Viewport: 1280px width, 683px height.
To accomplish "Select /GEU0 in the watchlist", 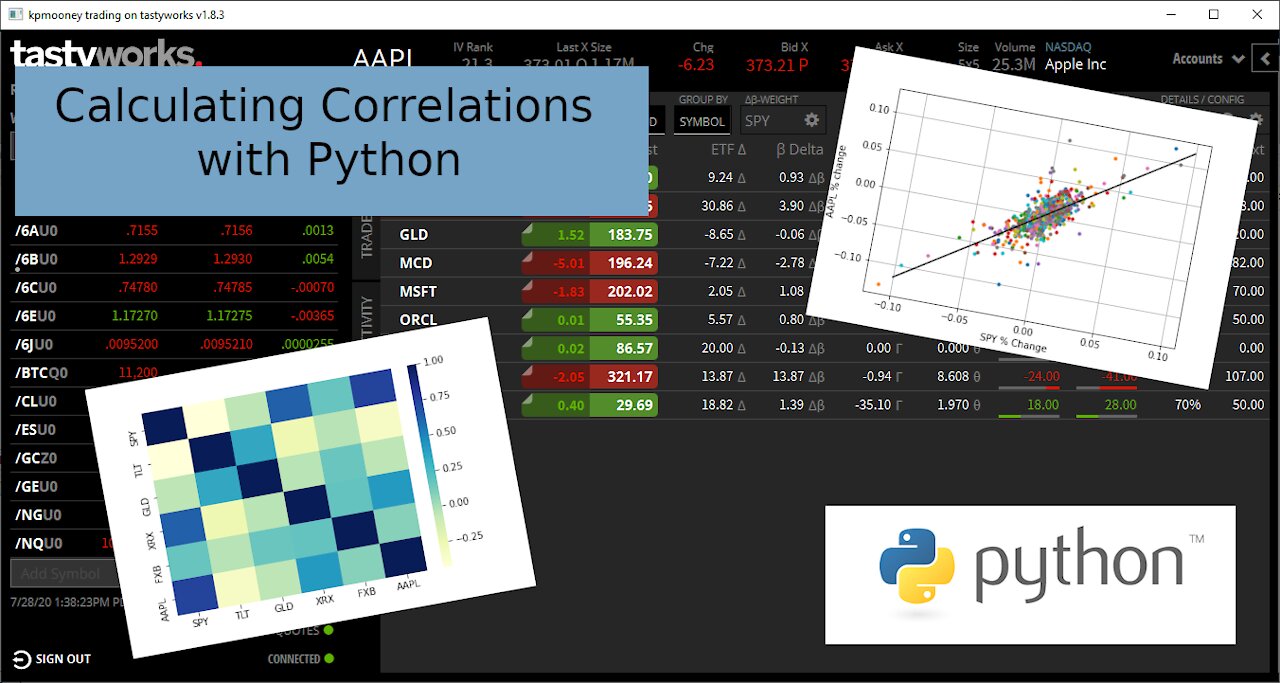I will (36, 487).
